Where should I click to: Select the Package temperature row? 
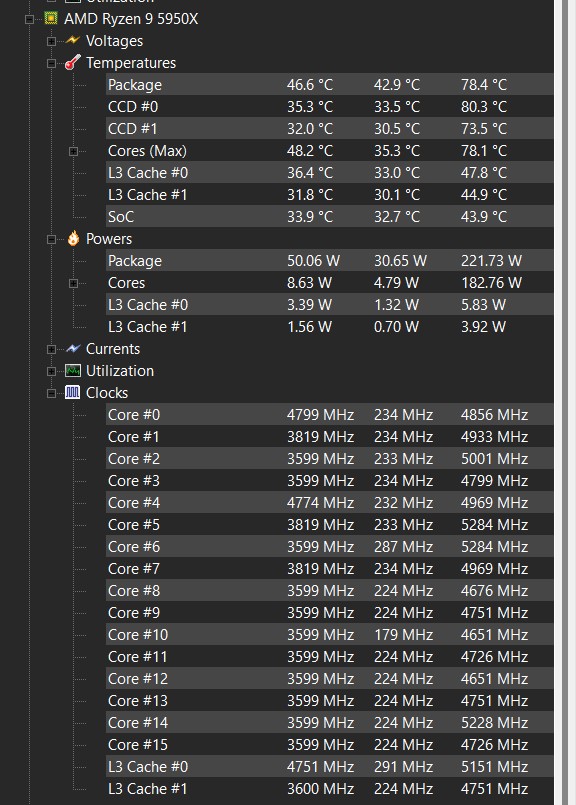pos(330,84)
